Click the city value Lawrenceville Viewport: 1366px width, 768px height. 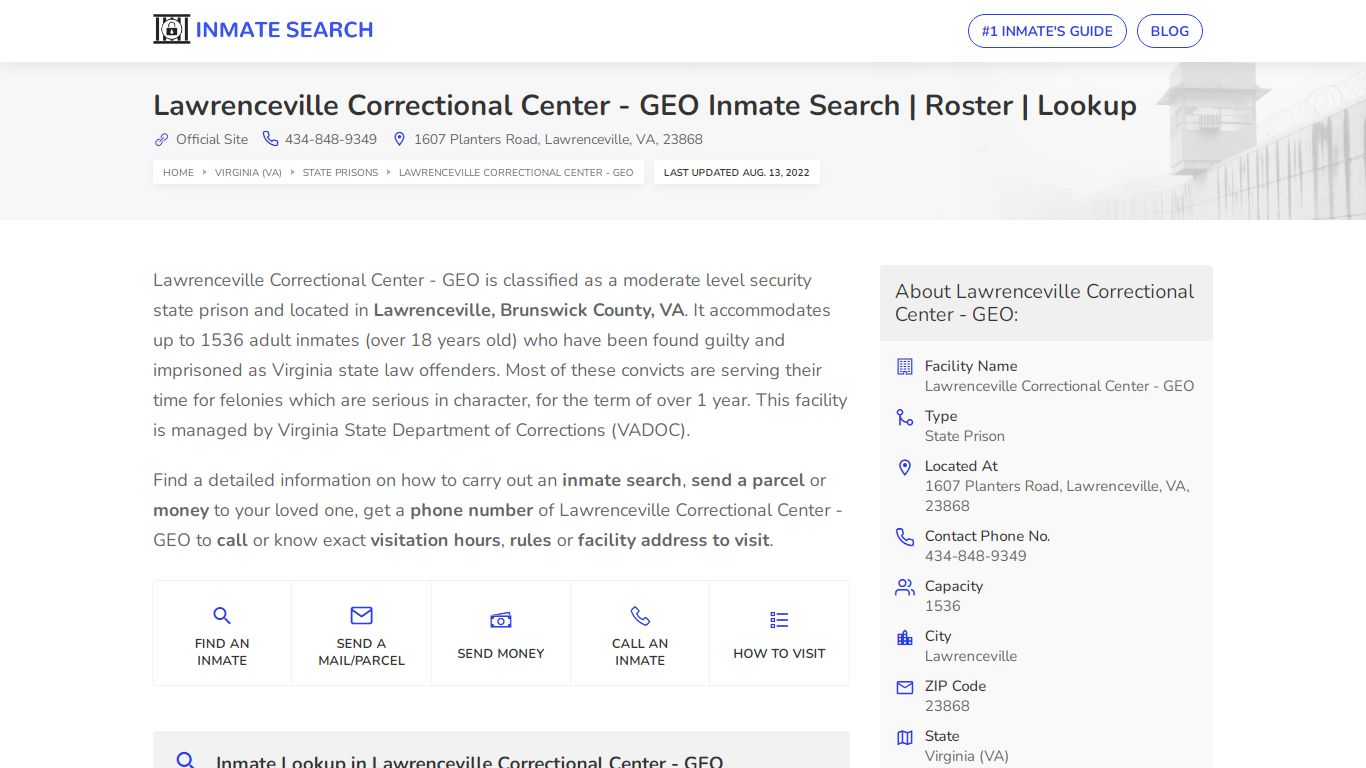coord(970,656)
